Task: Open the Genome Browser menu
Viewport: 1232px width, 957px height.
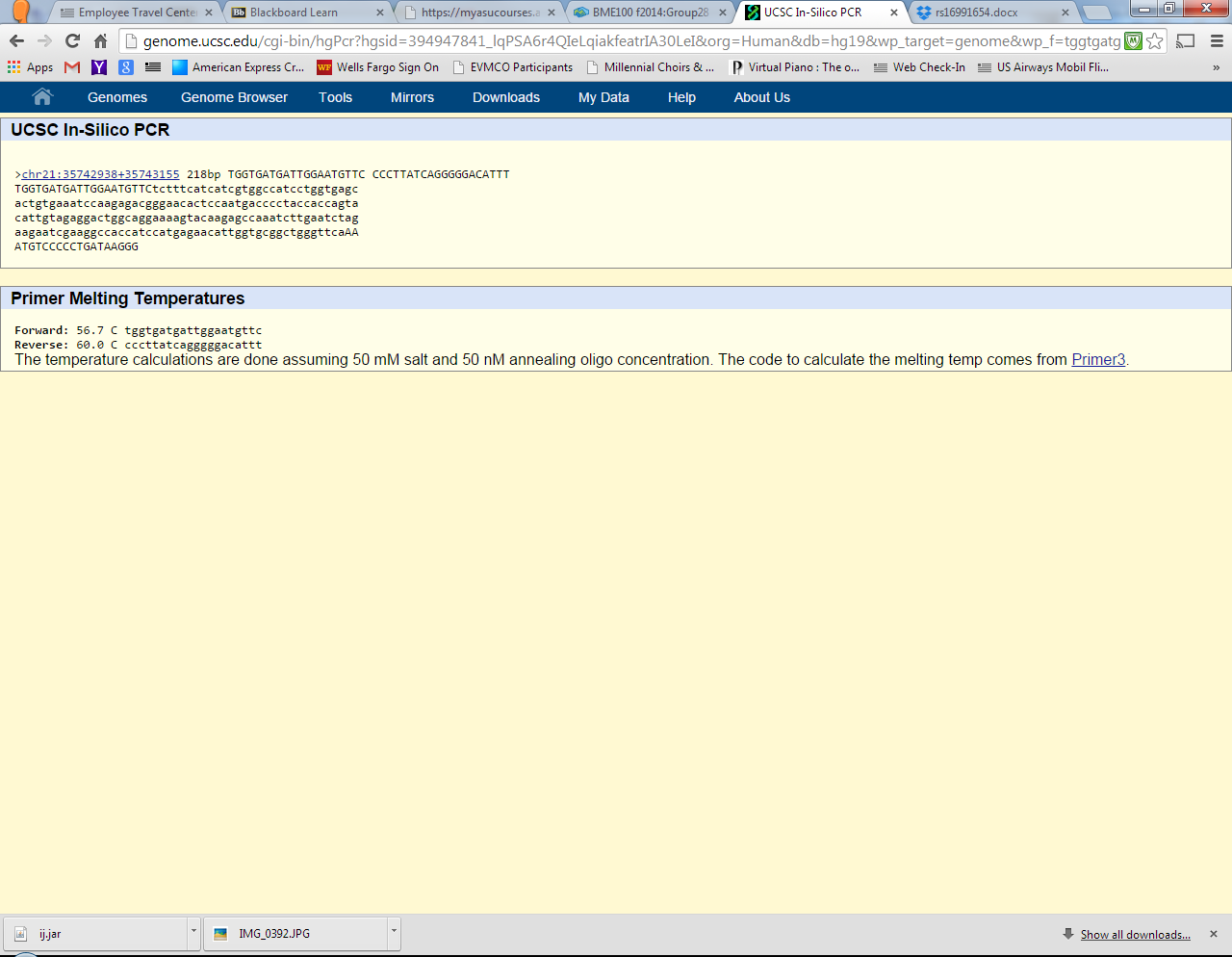Action: pyautogui.click(x=234, y=97)
